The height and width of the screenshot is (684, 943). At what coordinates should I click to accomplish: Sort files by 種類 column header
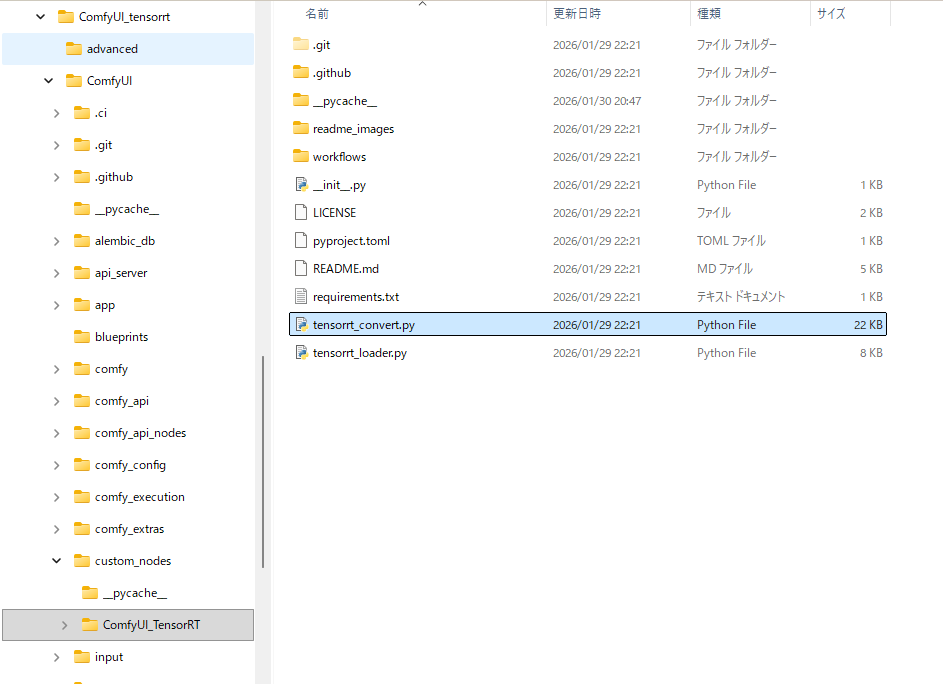click(x=708, y=14)
